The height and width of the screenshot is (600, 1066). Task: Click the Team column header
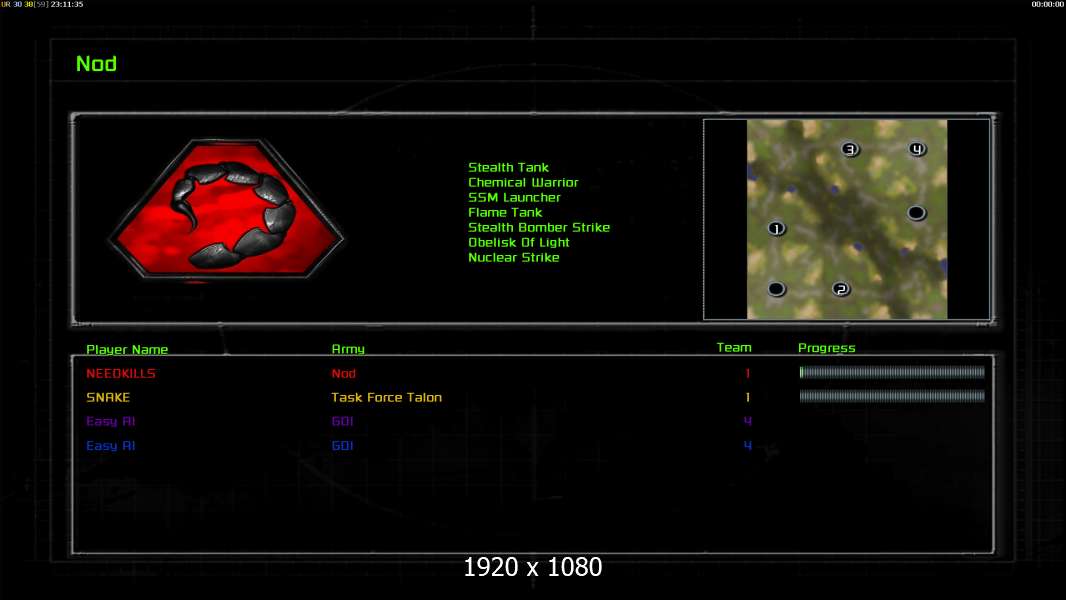click(x=734, y=347)
